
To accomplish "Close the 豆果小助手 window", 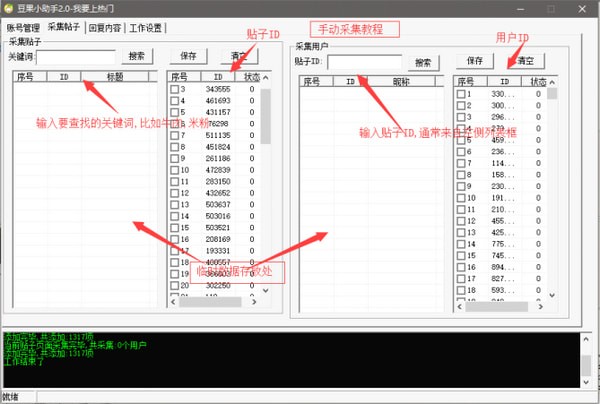I will [x=582, y=9].
